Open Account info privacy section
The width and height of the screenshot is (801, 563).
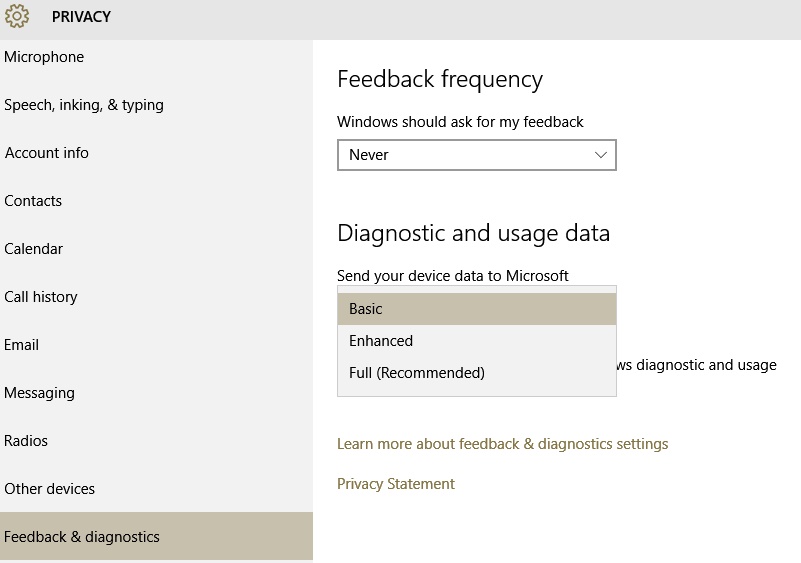tap(156, 153)
